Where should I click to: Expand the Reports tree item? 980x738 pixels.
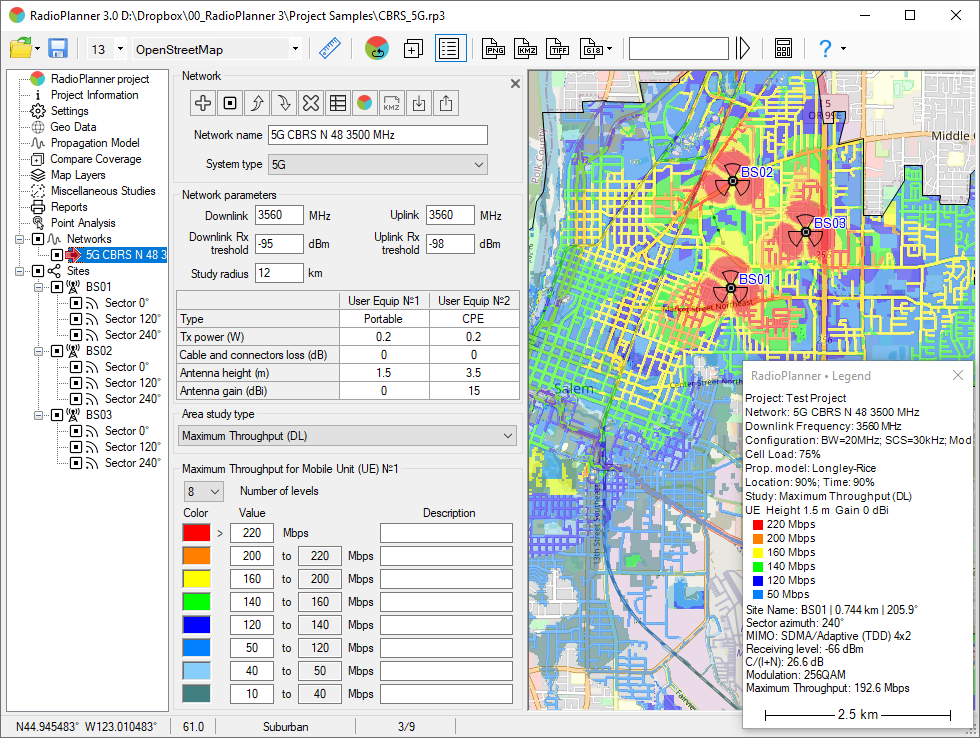coord(72,207)
